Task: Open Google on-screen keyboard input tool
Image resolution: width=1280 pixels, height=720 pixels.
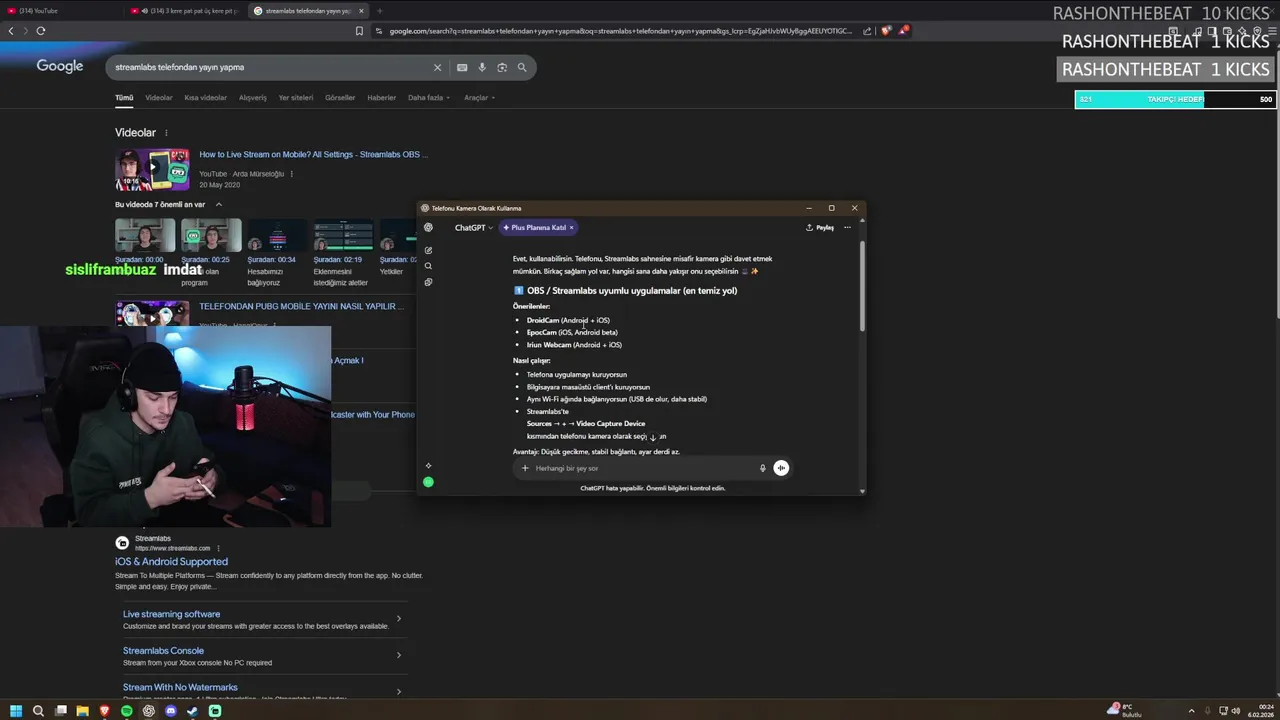Action: coord(462,67)
